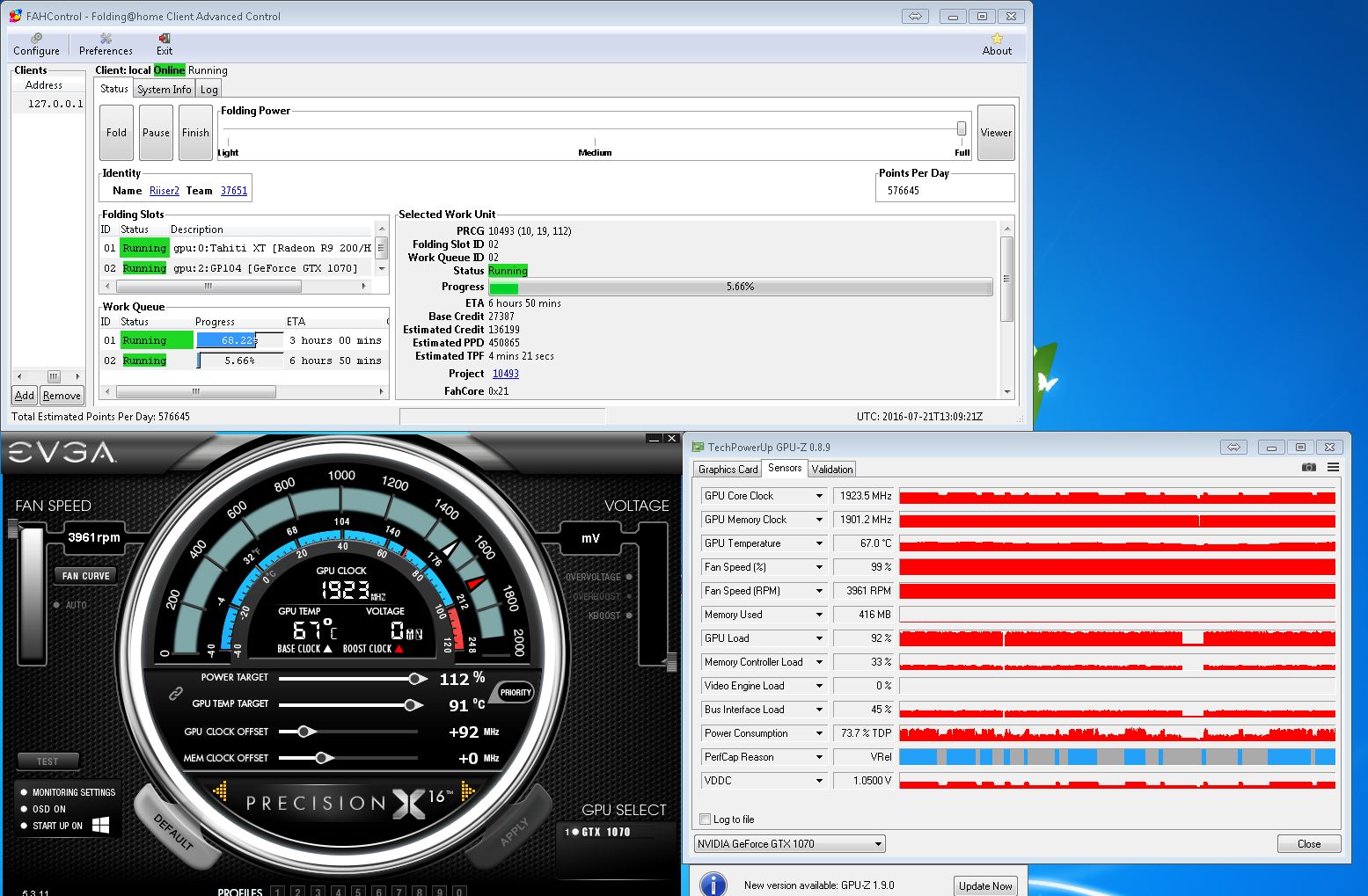Expand GPU Load sensor dropdown

click(819, 638)
